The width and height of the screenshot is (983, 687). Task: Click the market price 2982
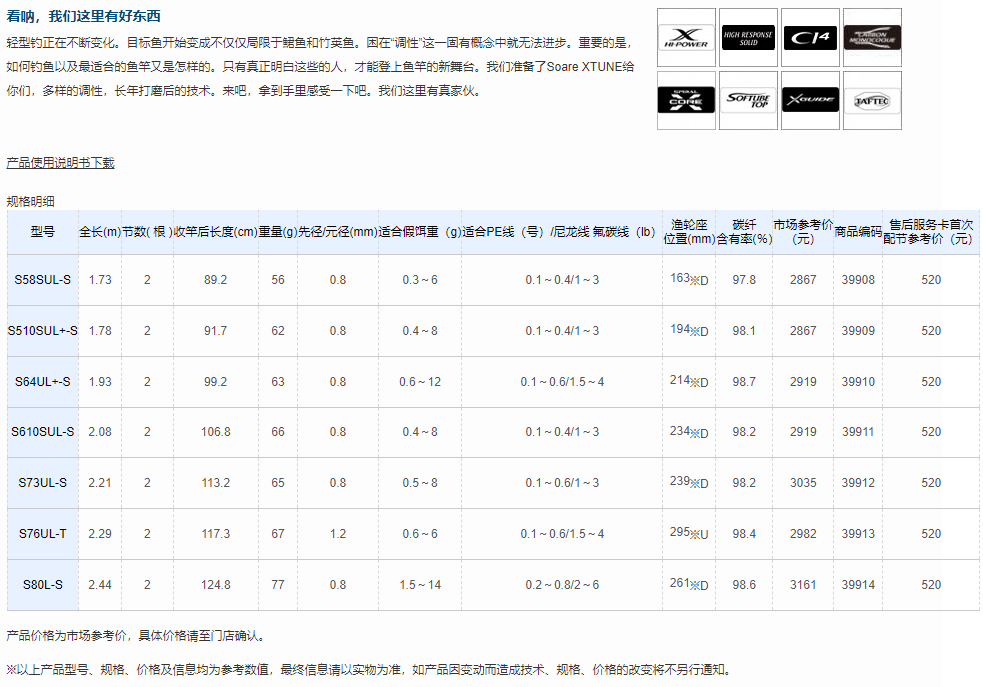pos(803,534)
